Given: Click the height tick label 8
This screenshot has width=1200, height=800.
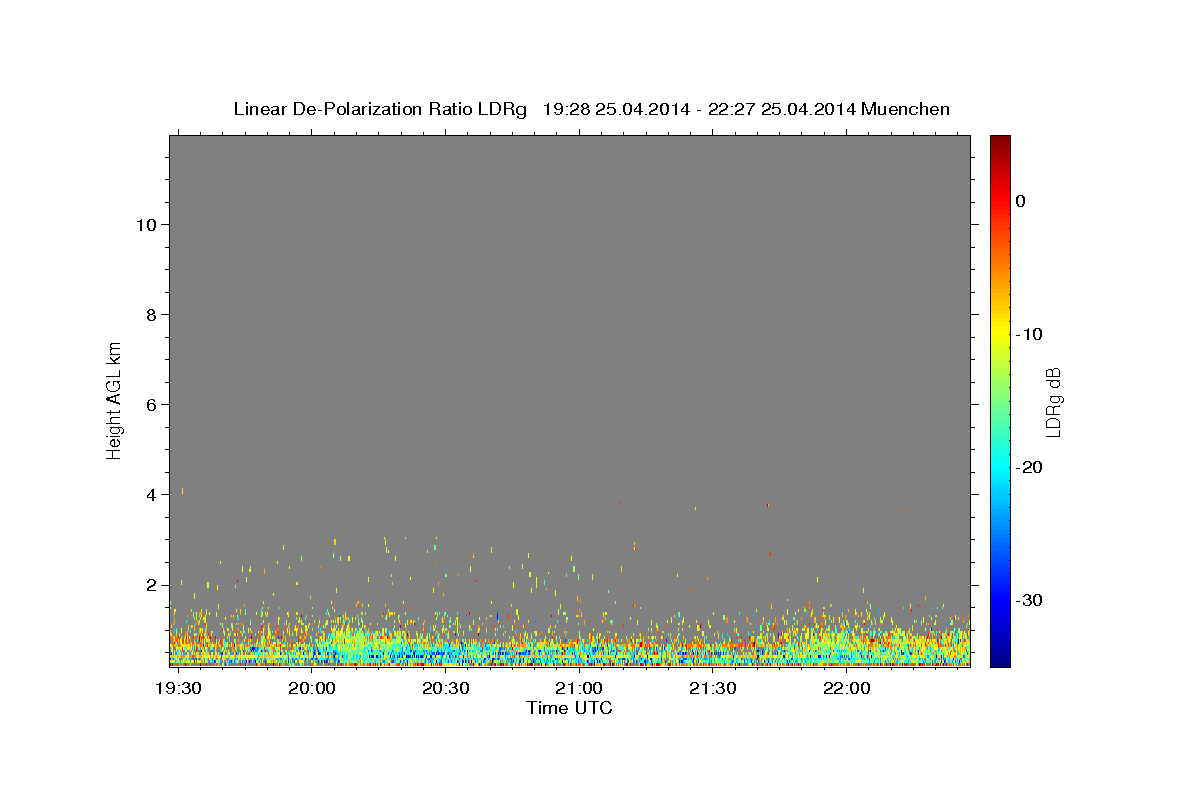Looking at the screenshot, I should tap(152, 315).
